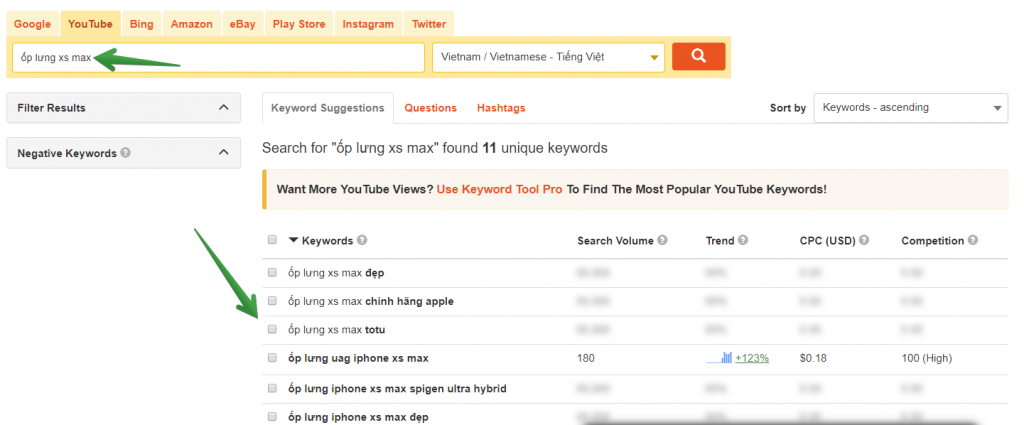Click keyword 'ốp lưng iphone xs max spigen ultra hybrid'
Image resolution: width=1024 pixels, height=425 pixels.
[x=397, y=388]
